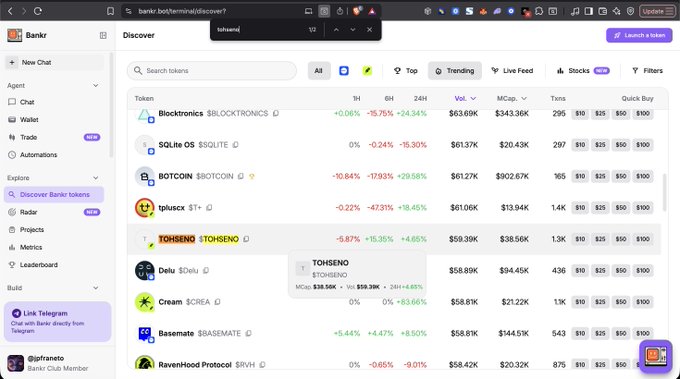Copy Blocktronics token address icon
This screenshot has width=680, height=379.
tap(276, 113)
